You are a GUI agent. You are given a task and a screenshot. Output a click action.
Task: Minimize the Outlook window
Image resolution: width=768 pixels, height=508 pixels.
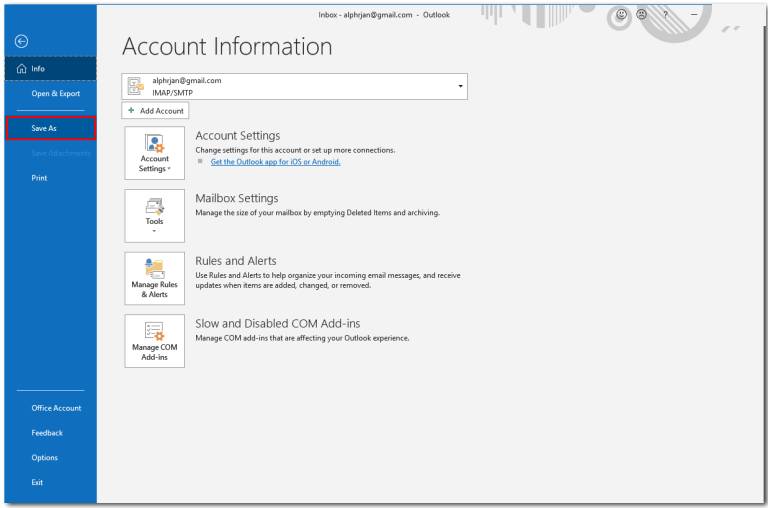694,15
